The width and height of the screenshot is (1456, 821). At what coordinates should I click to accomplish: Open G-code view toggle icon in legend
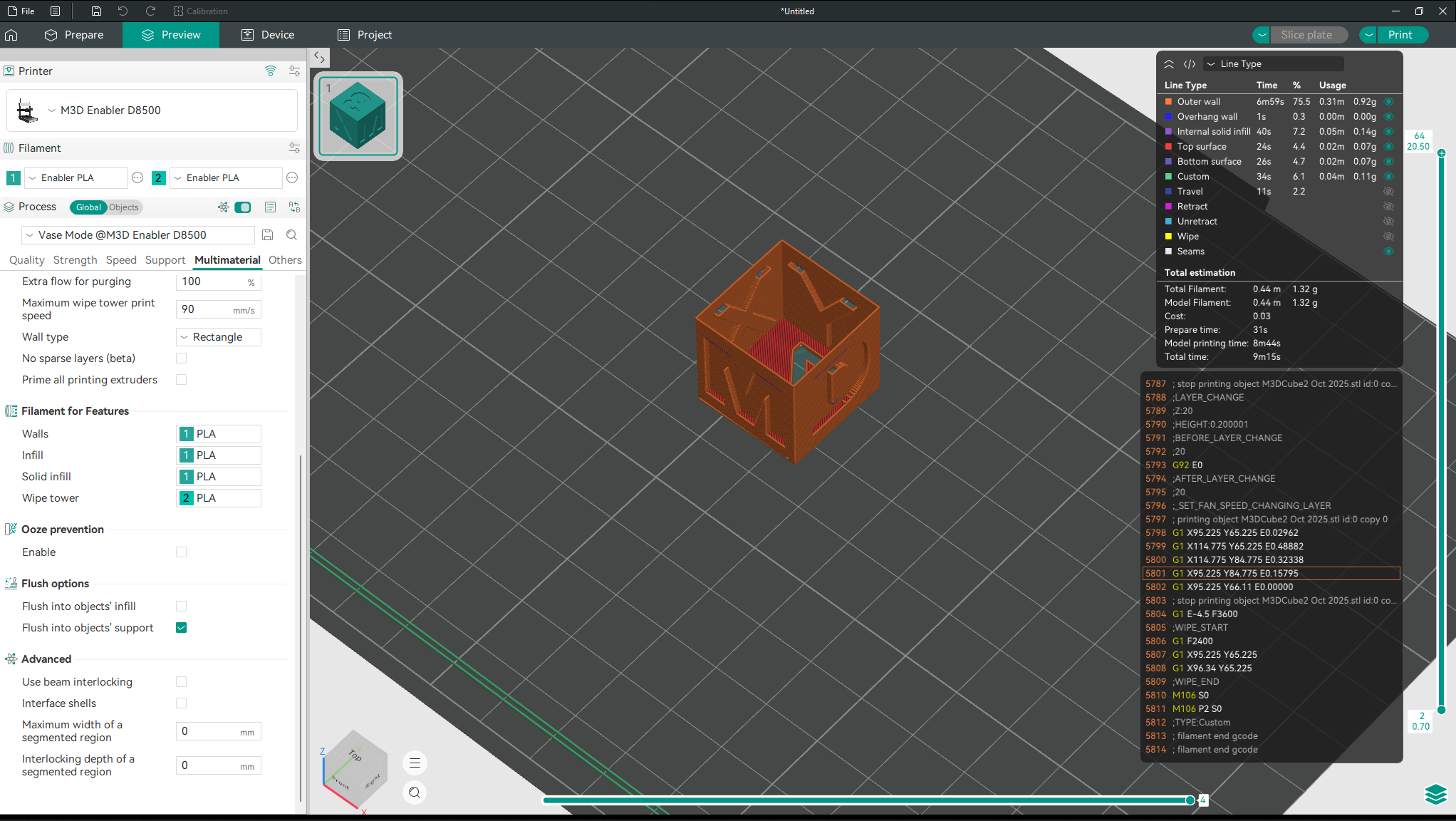coord(1190,64)
